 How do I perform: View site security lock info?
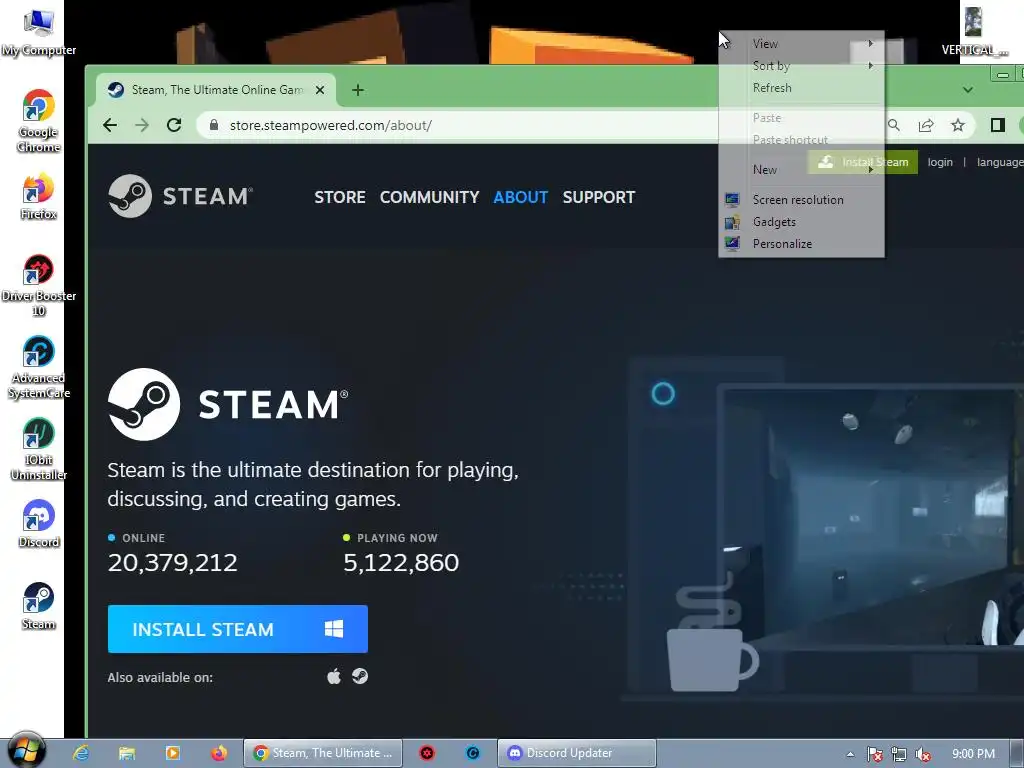click(214, 125)
